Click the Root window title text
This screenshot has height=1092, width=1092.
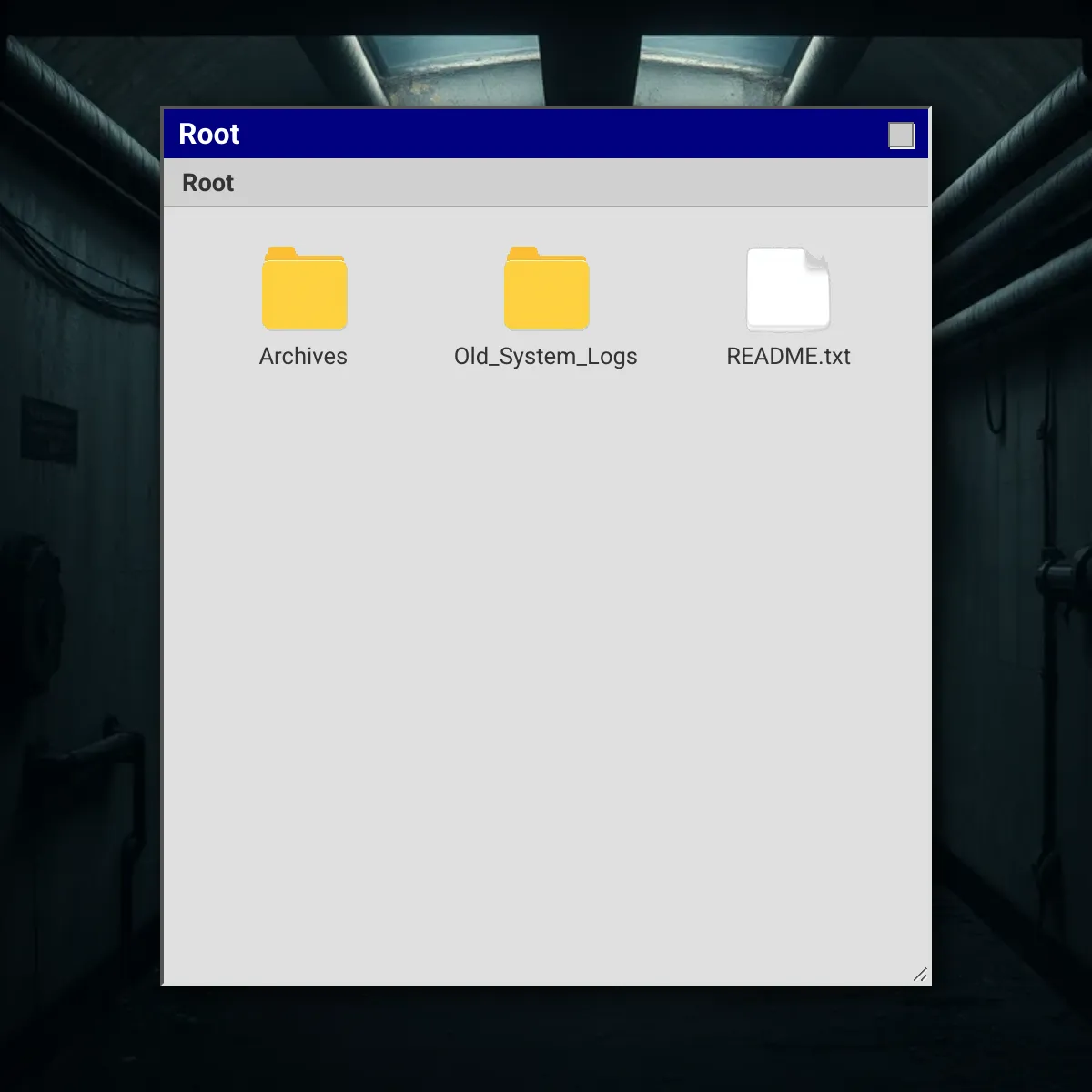pos(209,135)
